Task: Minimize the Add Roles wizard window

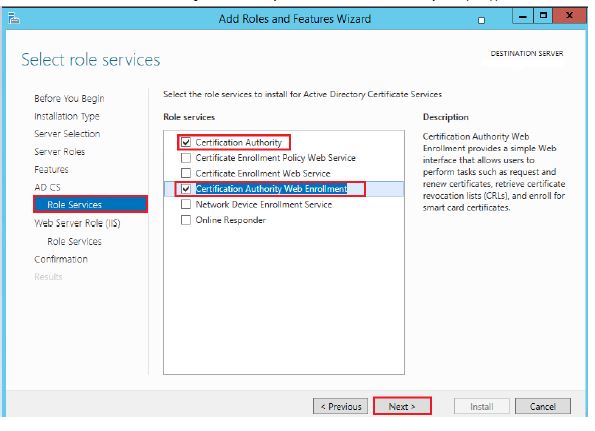Action: click(523, 16)
